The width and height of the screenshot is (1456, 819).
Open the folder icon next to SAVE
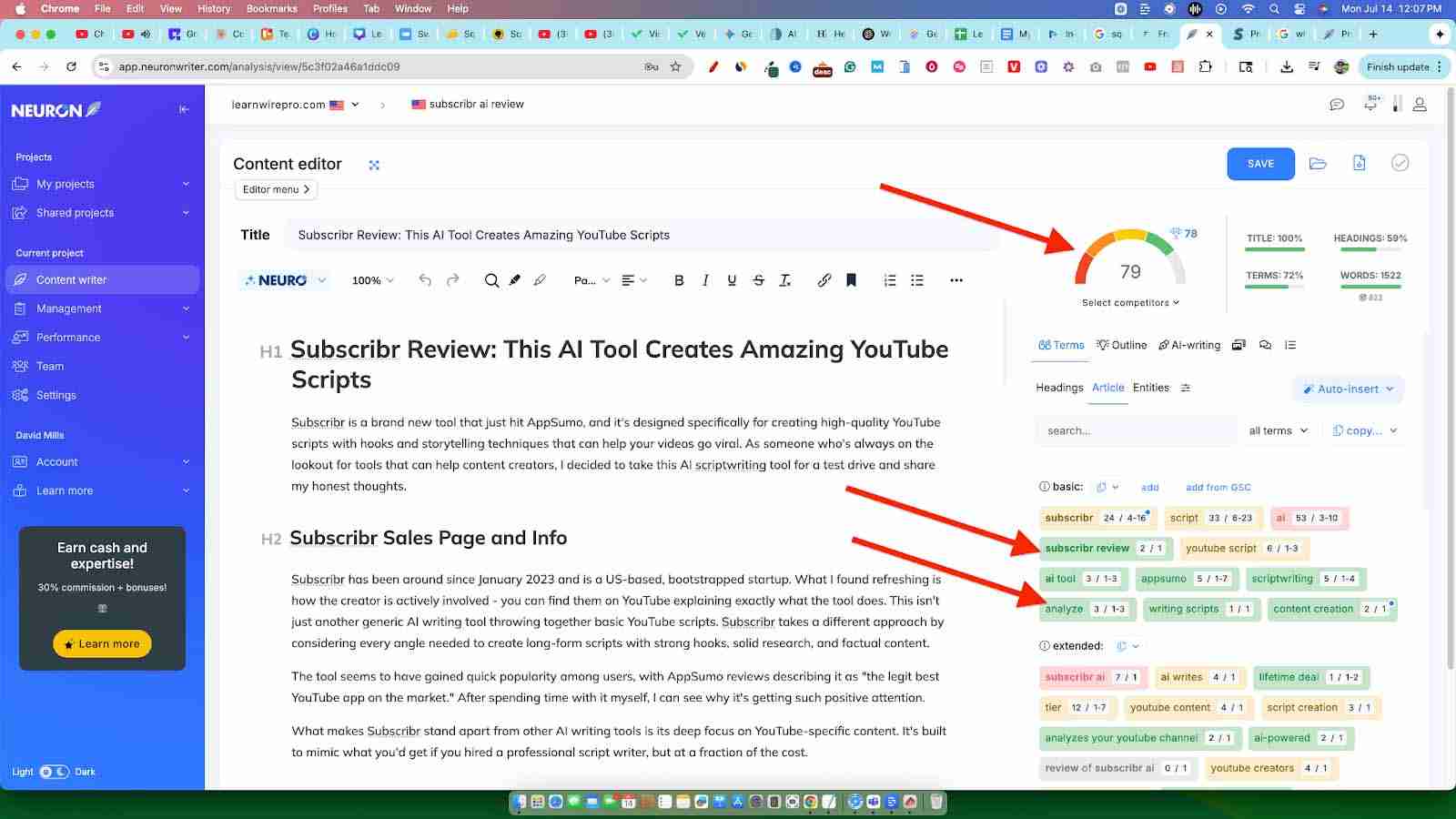pyautogui.click(x=1317, y=163)
